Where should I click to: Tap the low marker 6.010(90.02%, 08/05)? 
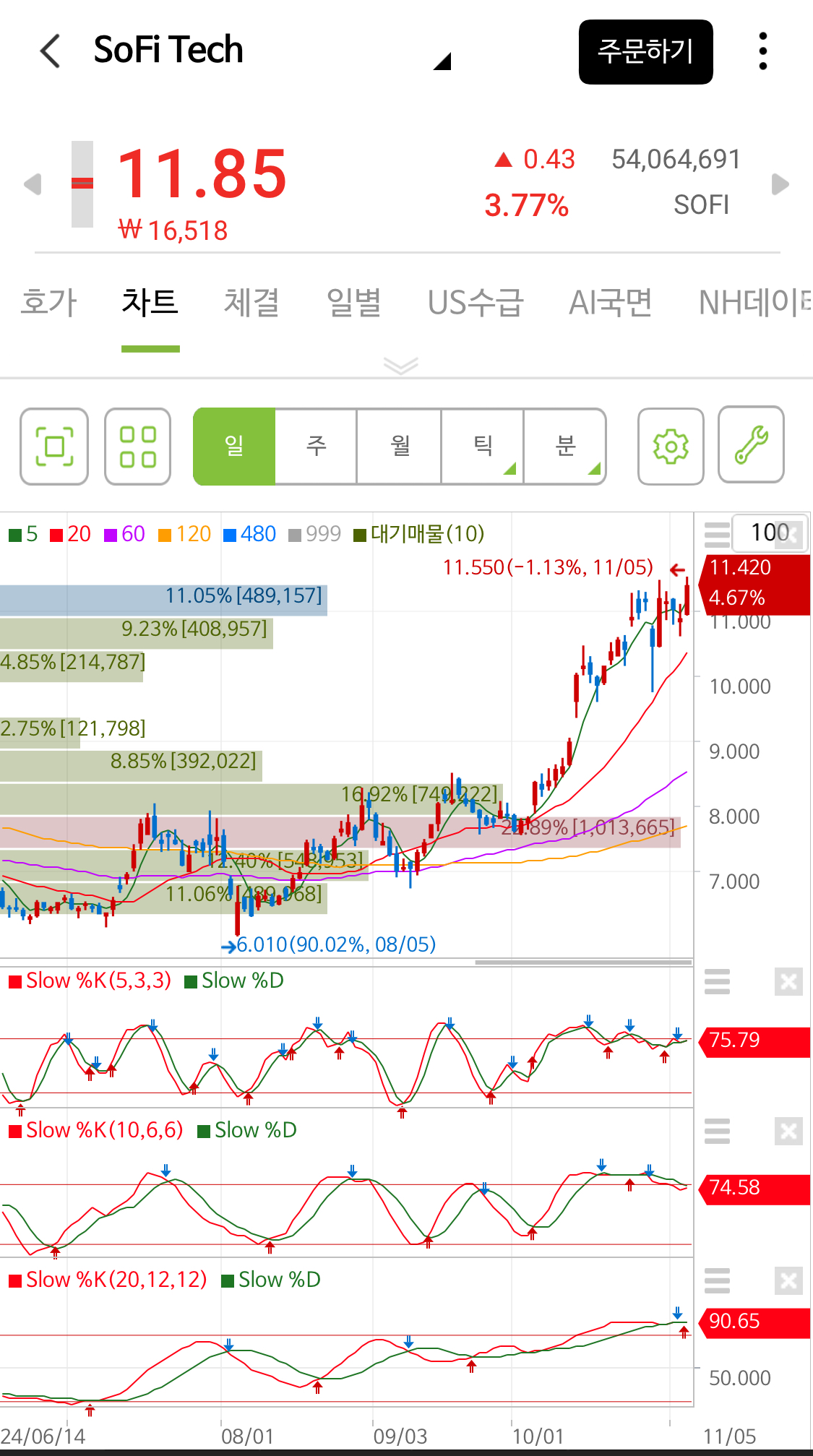(336, 944)
